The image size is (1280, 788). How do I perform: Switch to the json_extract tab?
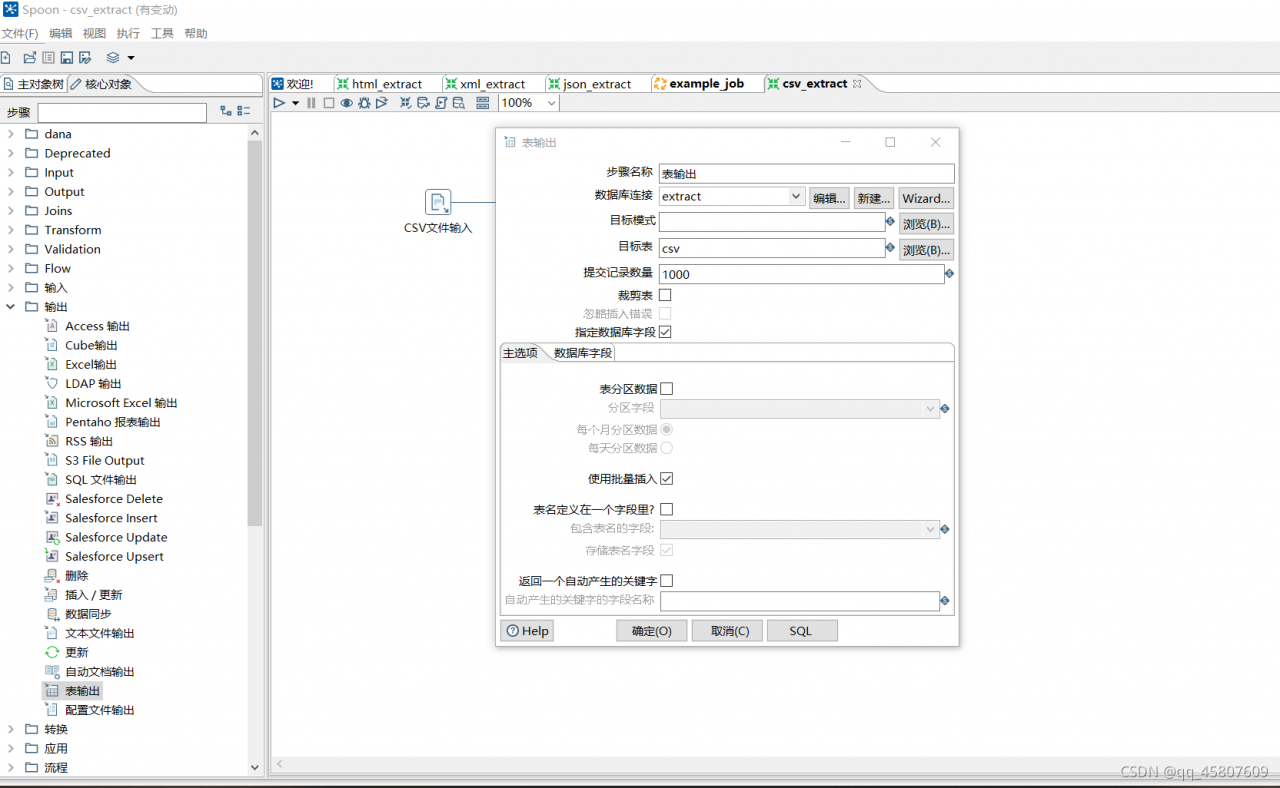tap(597, 84)
